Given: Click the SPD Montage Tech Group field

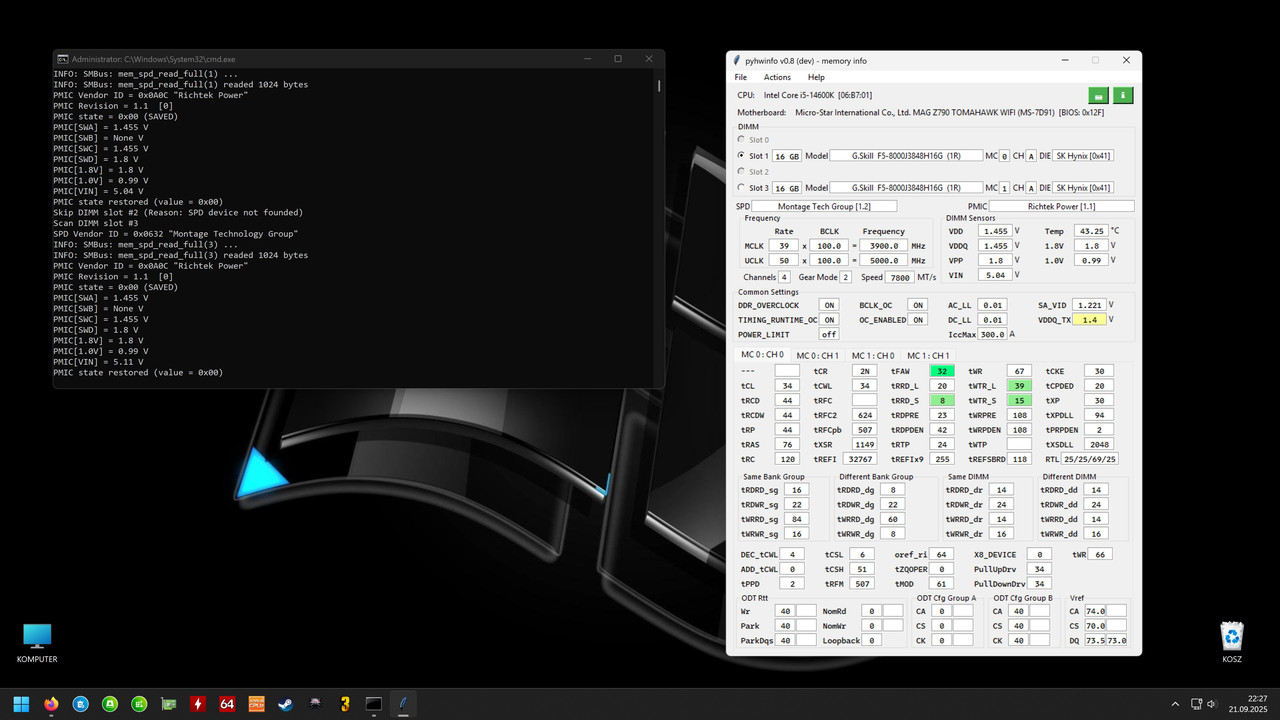Looking at the screenshot, I should point(824,206).
